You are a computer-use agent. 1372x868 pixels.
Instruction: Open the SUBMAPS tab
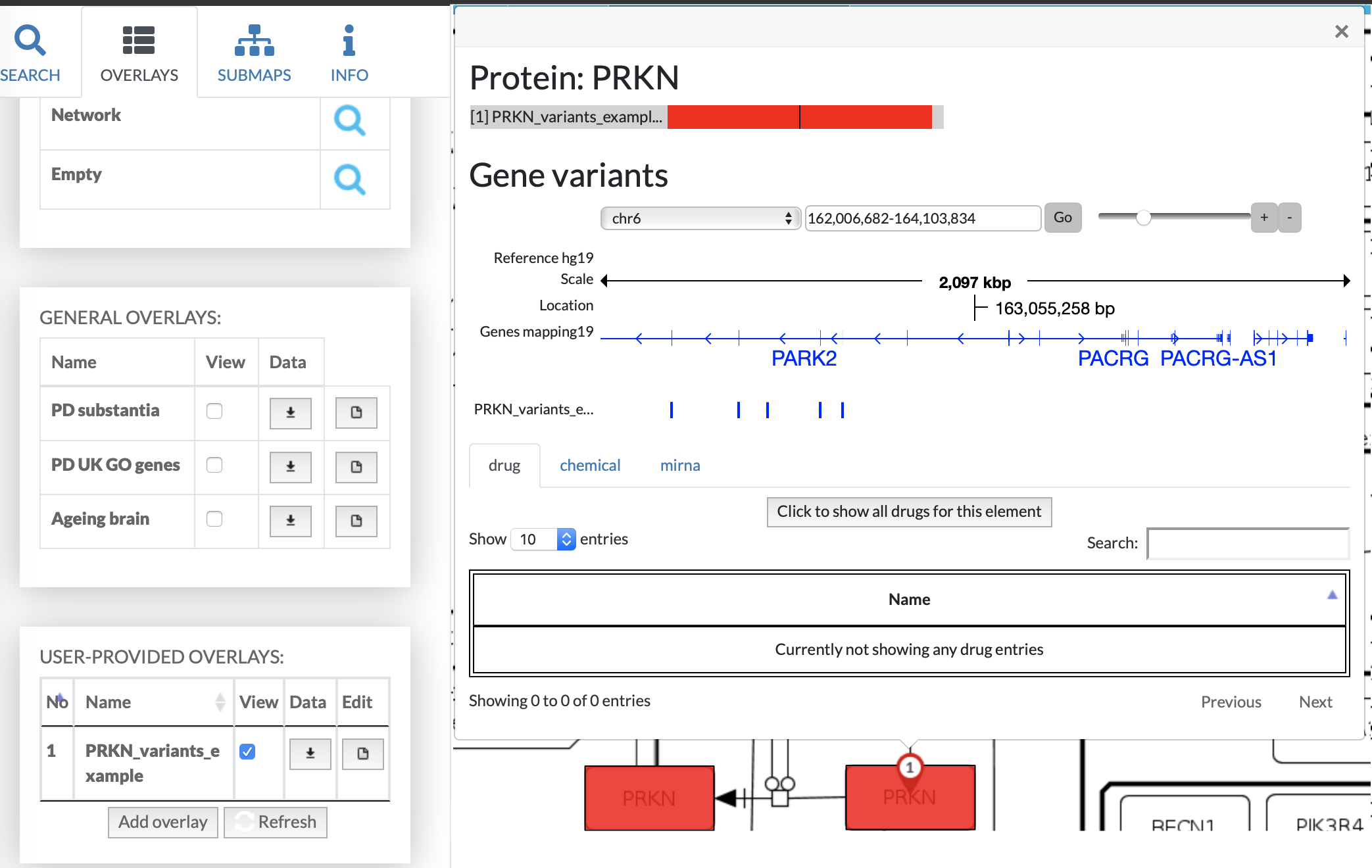(254, 53)
